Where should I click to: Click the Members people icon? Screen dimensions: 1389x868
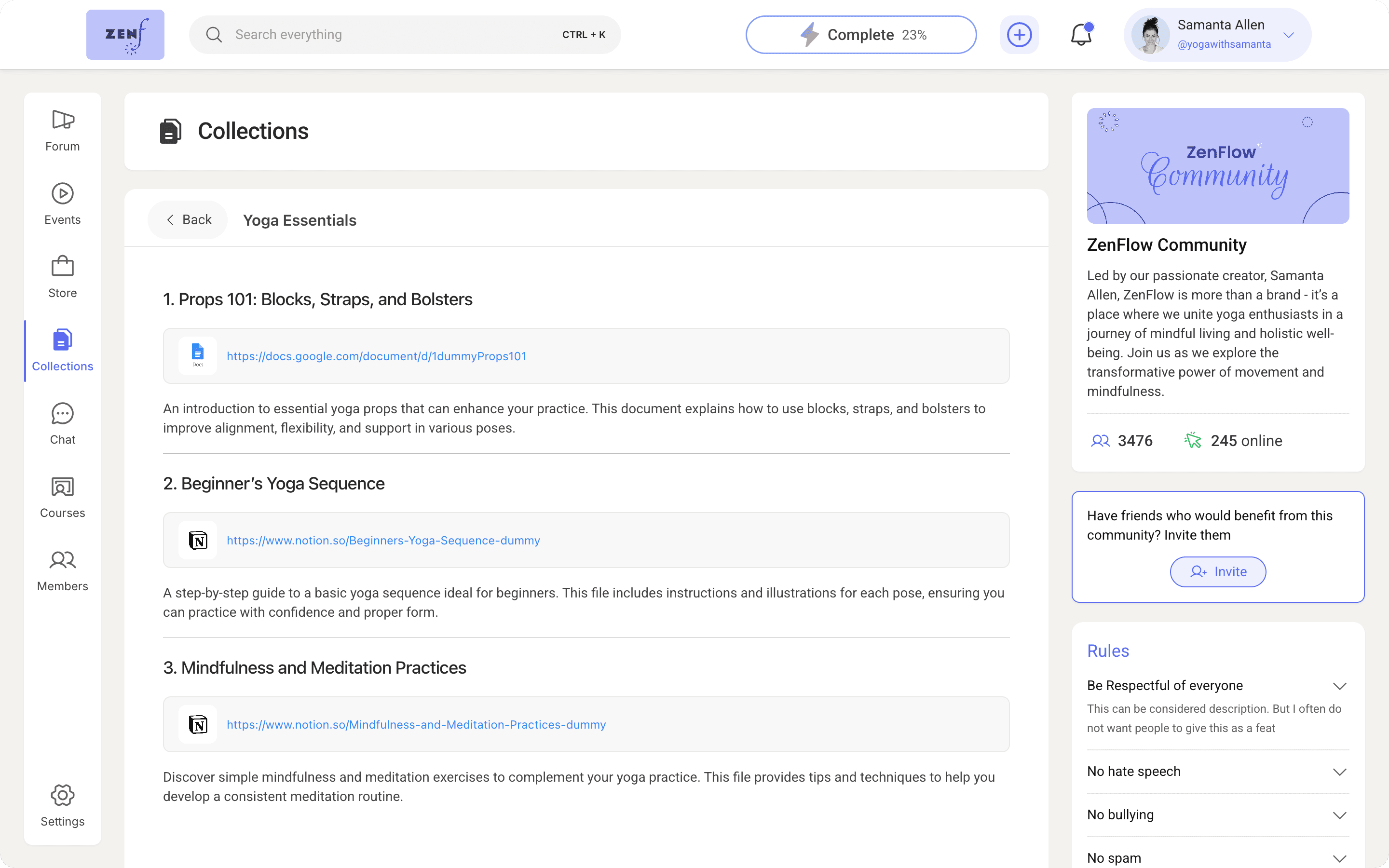tap(63, 560)
